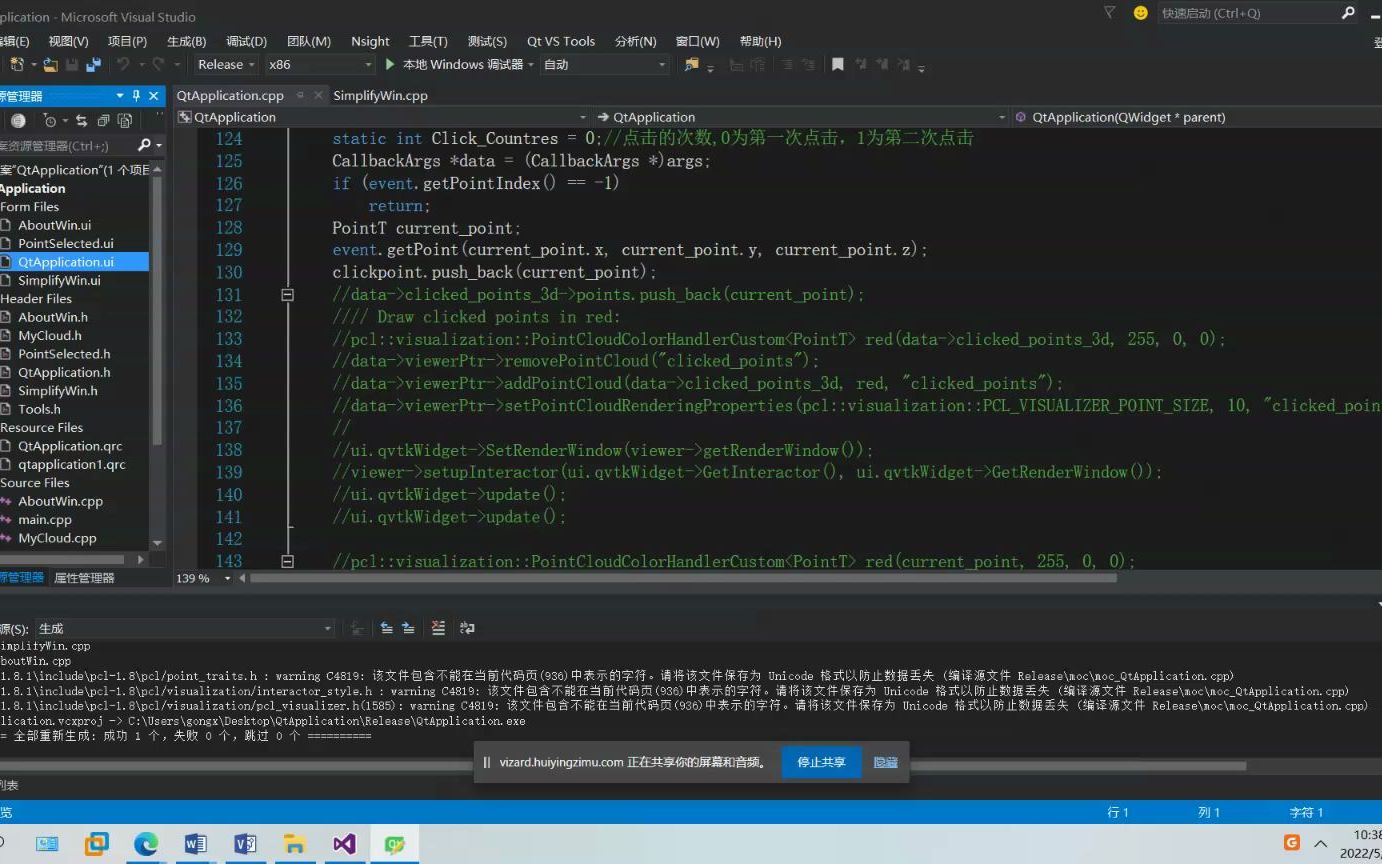The width and height of the screenshot is (1382, 864).
Task: Click the editor horizontal scrollbar
Action: click(x=683, y=578)
